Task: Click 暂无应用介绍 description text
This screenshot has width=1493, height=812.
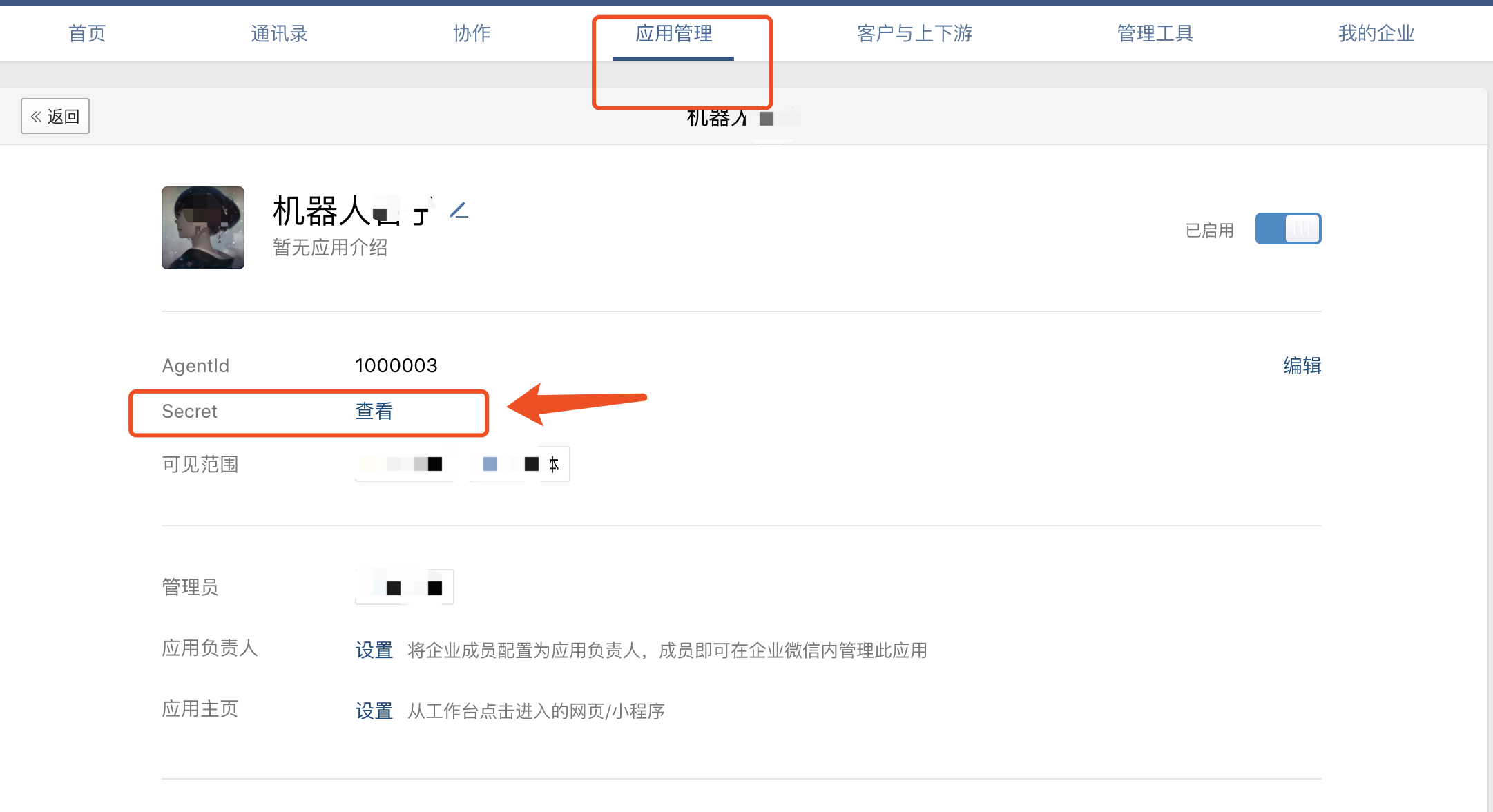Action: point(330,247)
